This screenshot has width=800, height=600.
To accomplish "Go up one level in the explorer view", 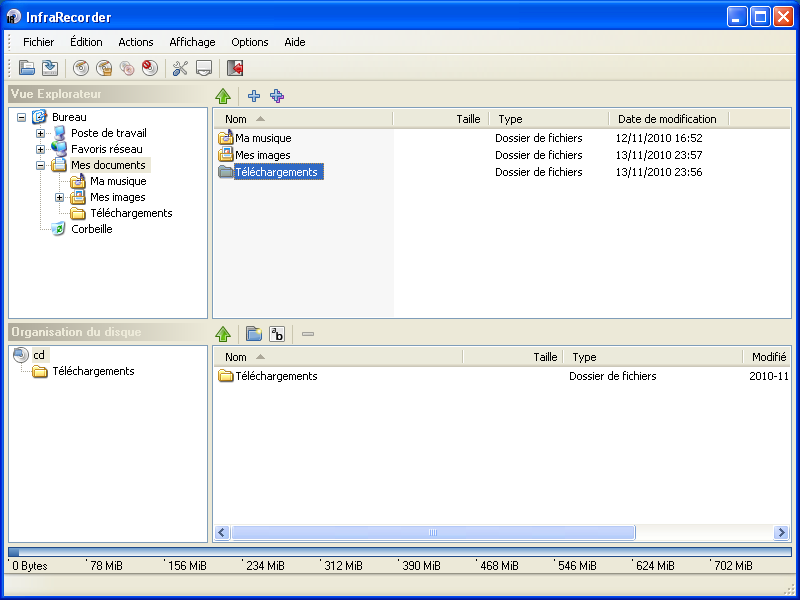I will (224, 96).
